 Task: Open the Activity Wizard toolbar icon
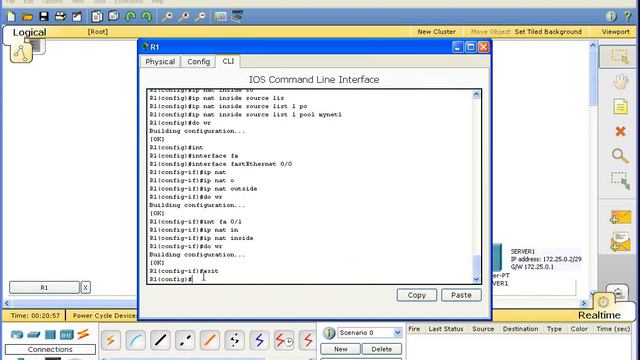point(77,16)
